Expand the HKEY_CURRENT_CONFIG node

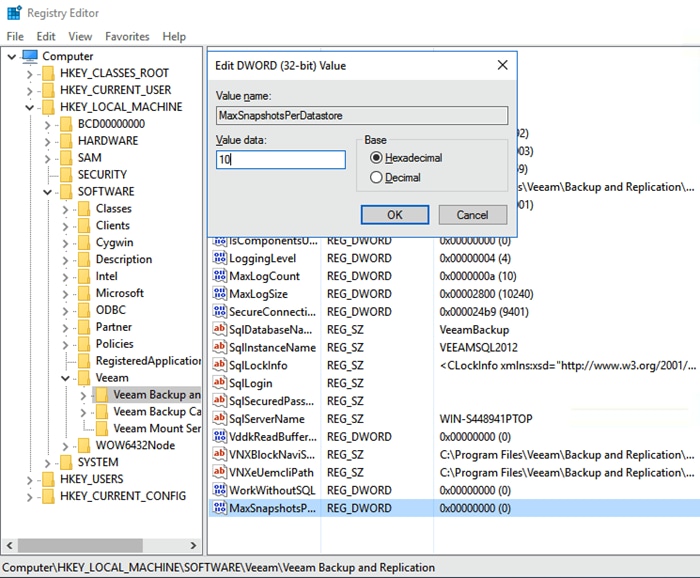[x=29, y=497]
